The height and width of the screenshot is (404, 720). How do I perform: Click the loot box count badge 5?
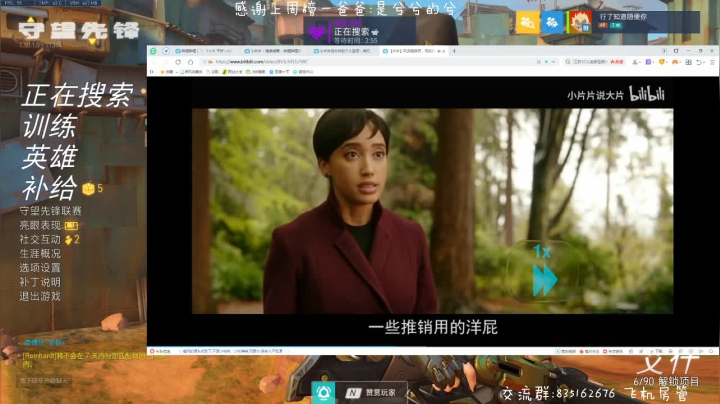click(92, 189)
